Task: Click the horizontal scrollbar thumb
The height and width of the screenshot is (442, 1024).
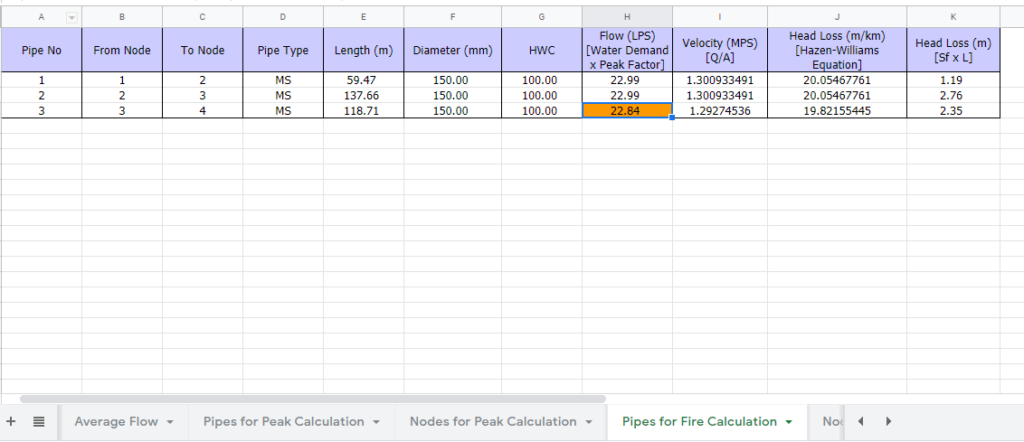Action: pyautogui.click(x=313, y=398)
